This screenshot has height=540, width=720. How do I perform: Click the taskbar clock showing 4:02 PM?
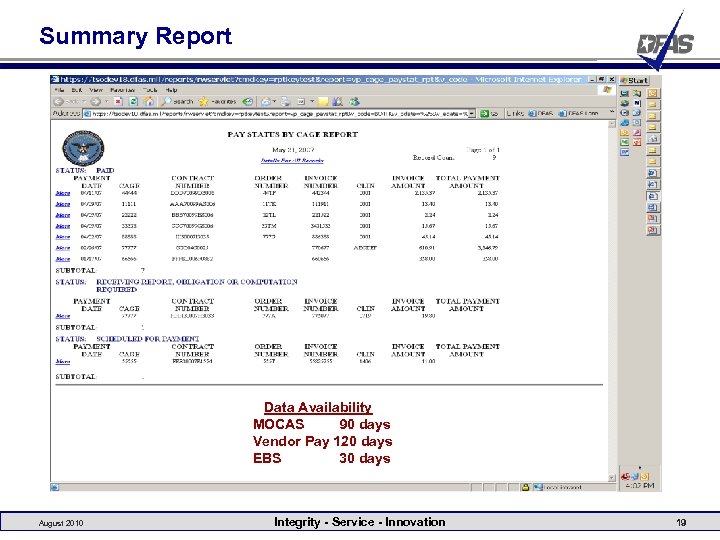640,486
